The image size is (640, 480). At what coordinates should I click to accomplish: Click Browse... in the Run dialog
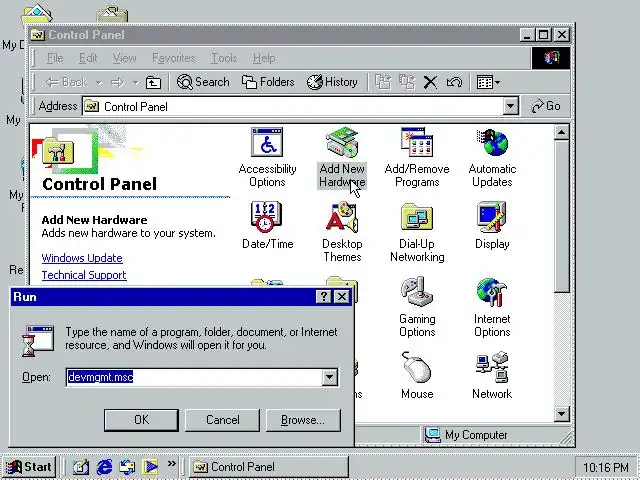point(303,420)
